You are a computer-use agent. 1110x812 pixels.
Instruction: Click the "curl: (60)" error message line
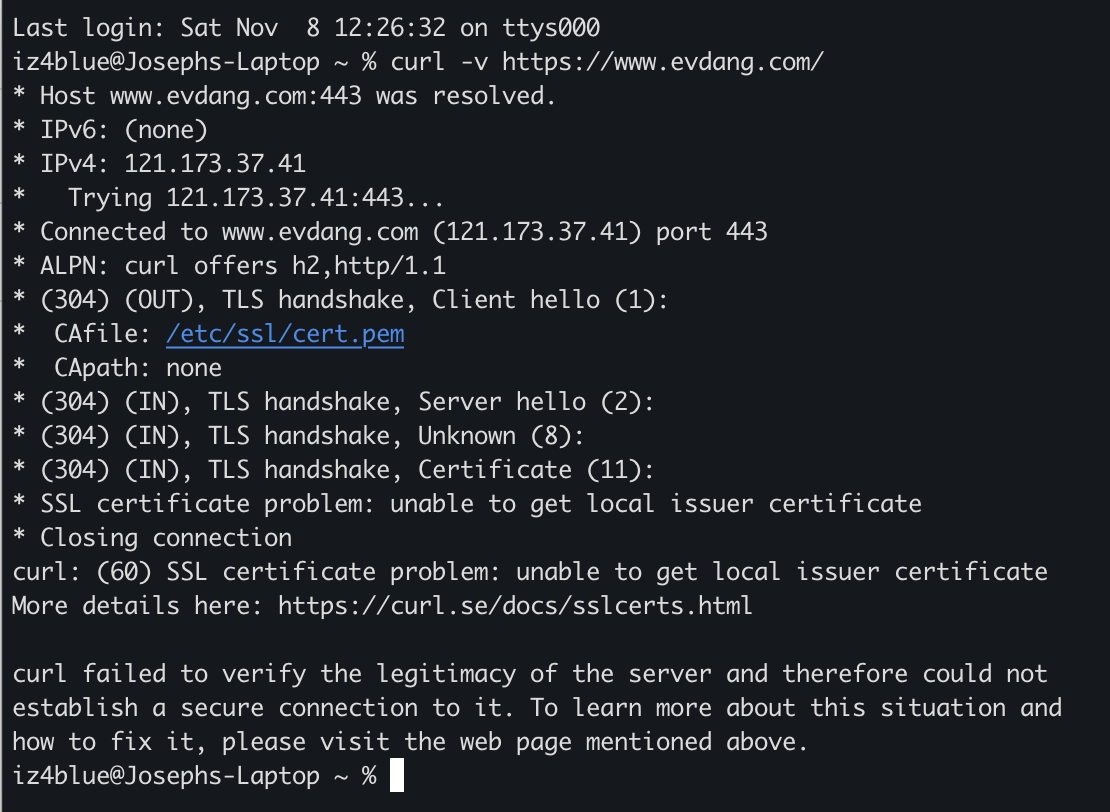pyautogui.click(x=530, y=572)
